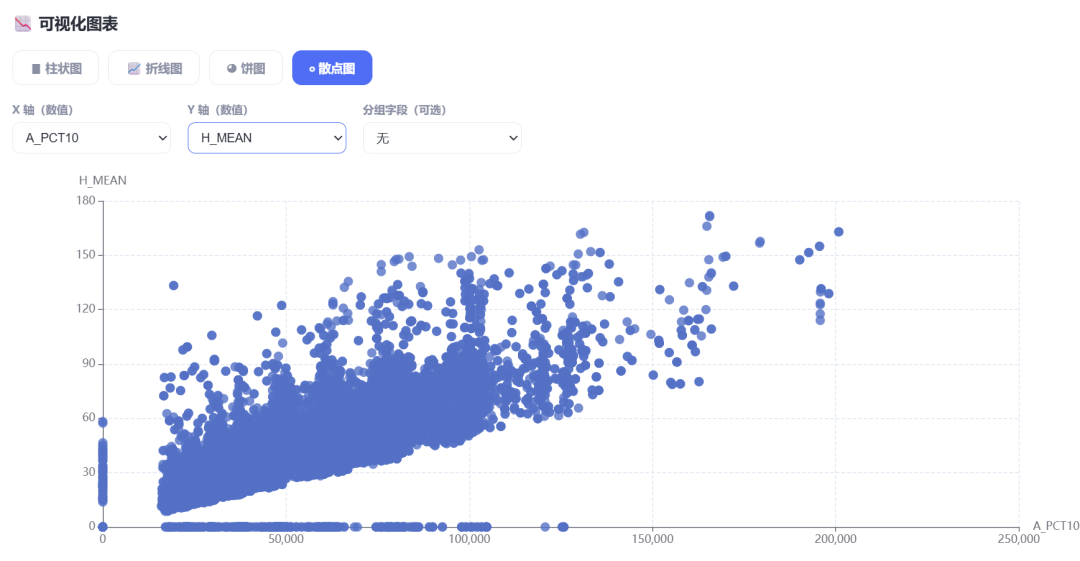Viewport: 1080px width, 561px height.
Task: Switch to the 柱状图 bar chart tab
Action: point(56,68)
